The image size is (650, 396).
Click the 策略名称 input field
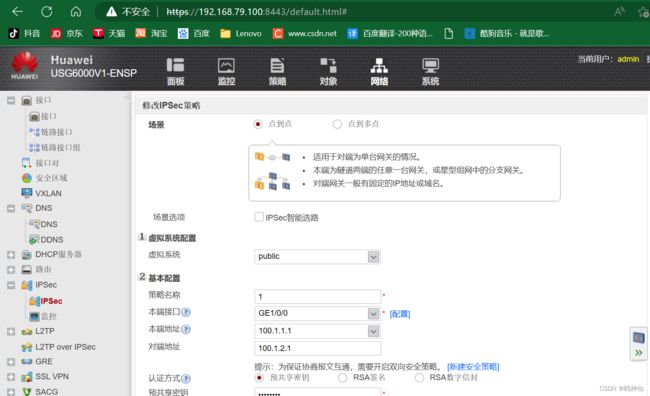(x=317, y=296)
